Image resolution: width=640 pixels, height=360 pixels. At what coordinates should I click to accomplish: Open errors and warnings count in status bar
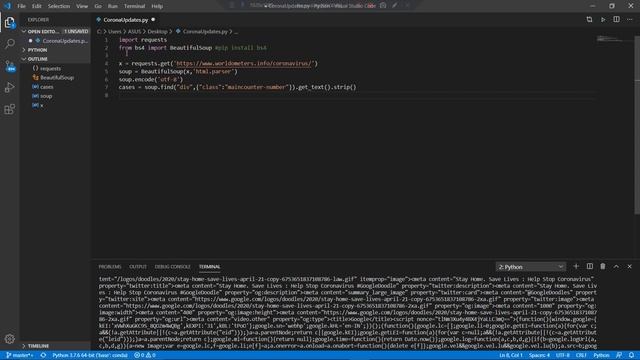tap(145, 355)
